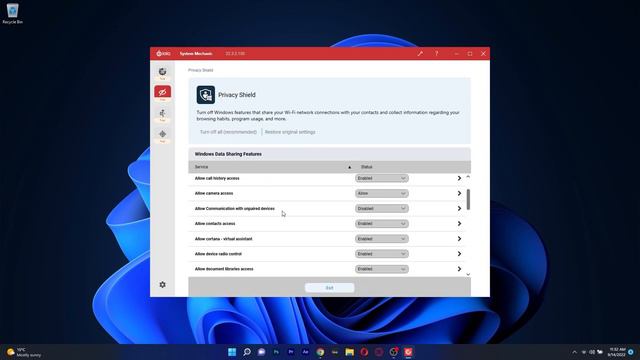Select 'Allow document libraries access' label
640x360 pixels.
224,269
